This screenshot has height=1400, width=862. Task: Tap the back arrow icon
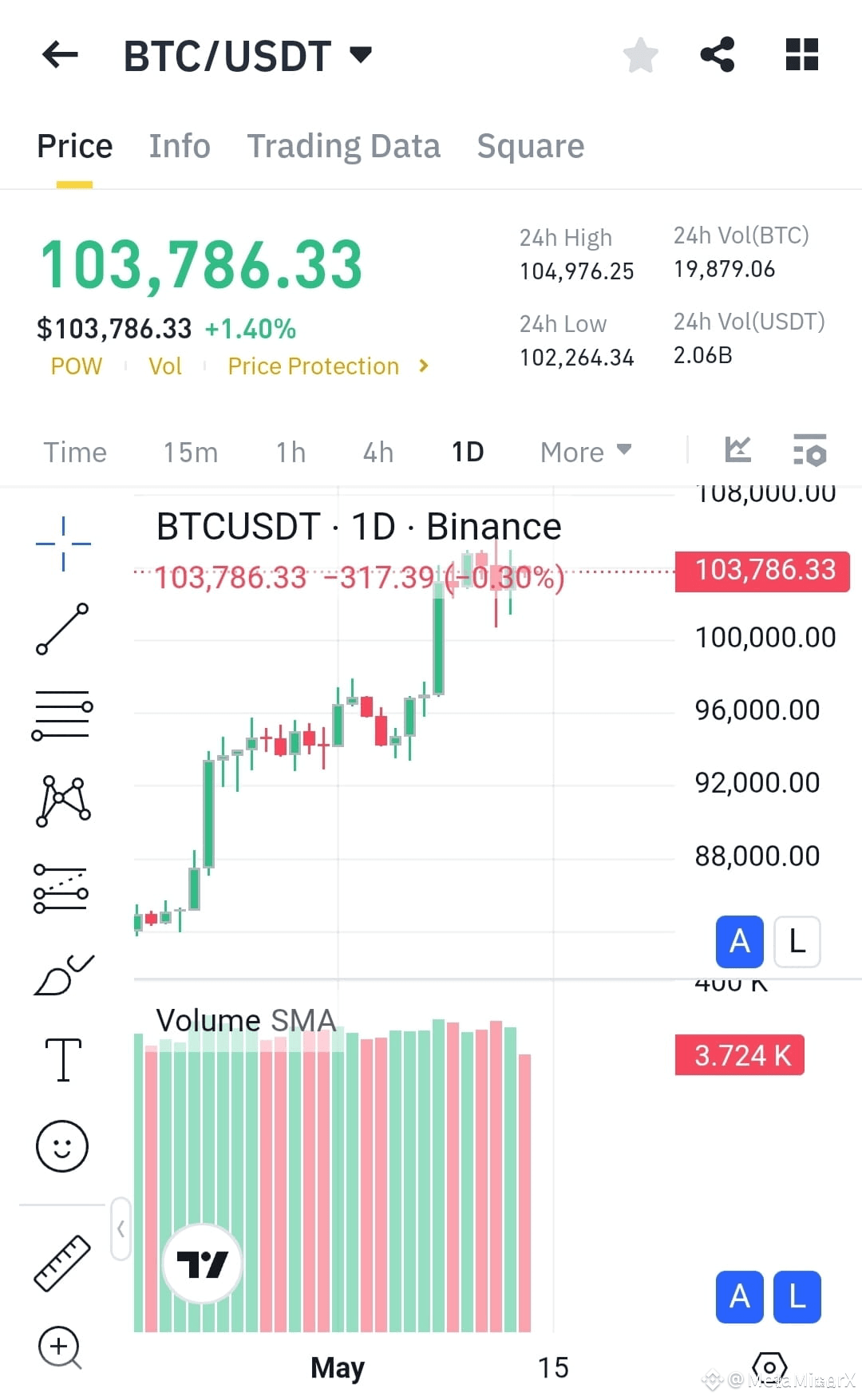60,55
